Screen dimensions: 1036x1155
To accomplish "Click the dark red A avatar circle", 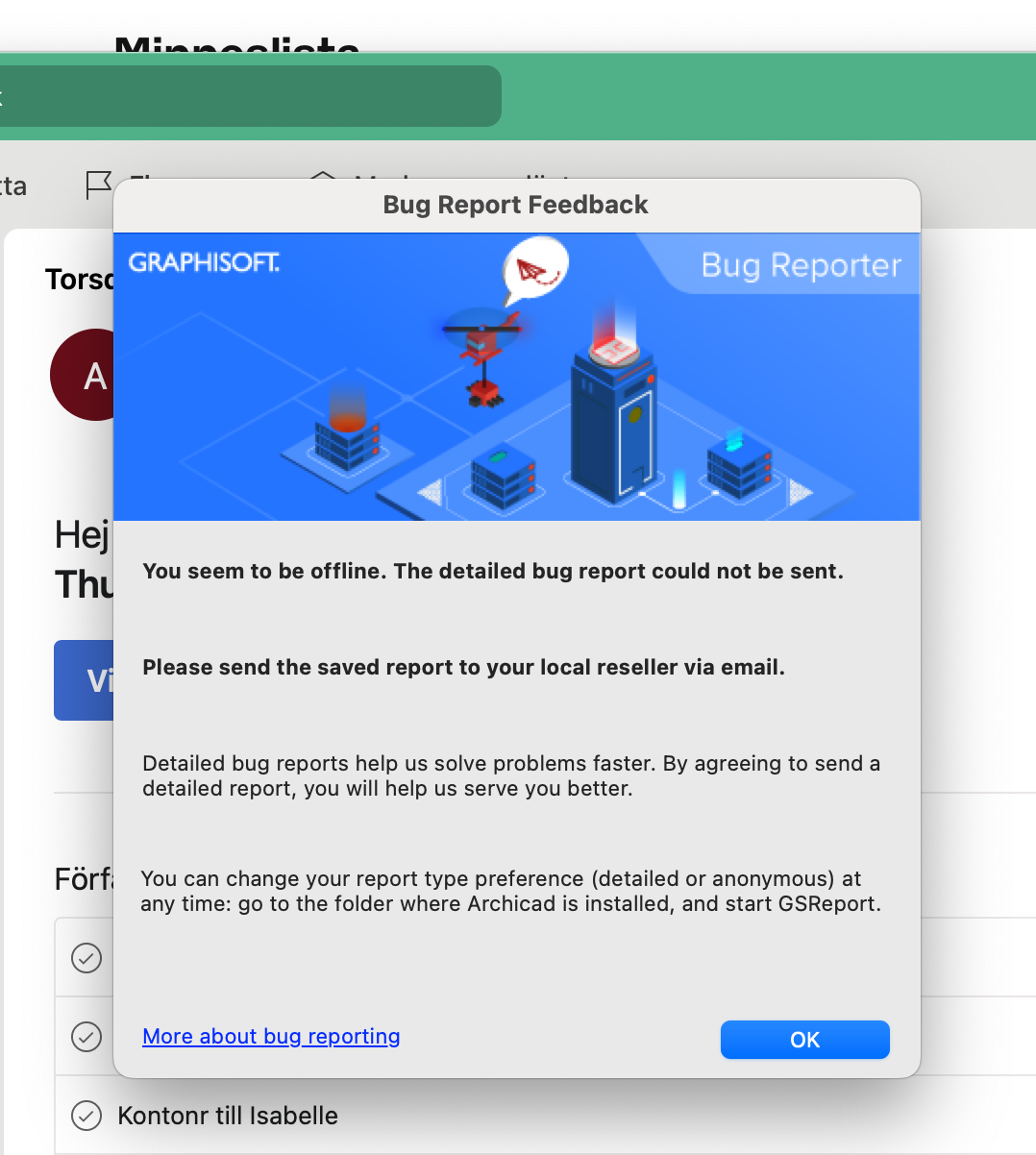I will click(x=83, y=375).
